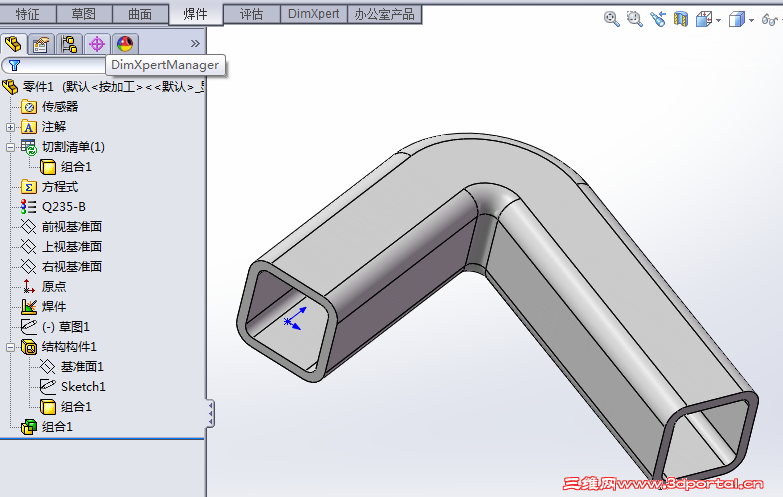
Task: Click the 焊件 weldment icon
Action: (29, 307)
